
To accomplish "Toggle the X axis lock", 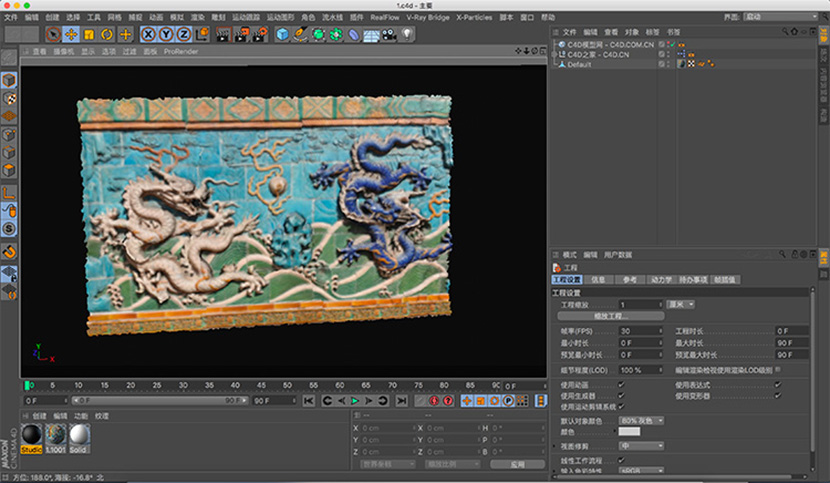I will (149, 34).
